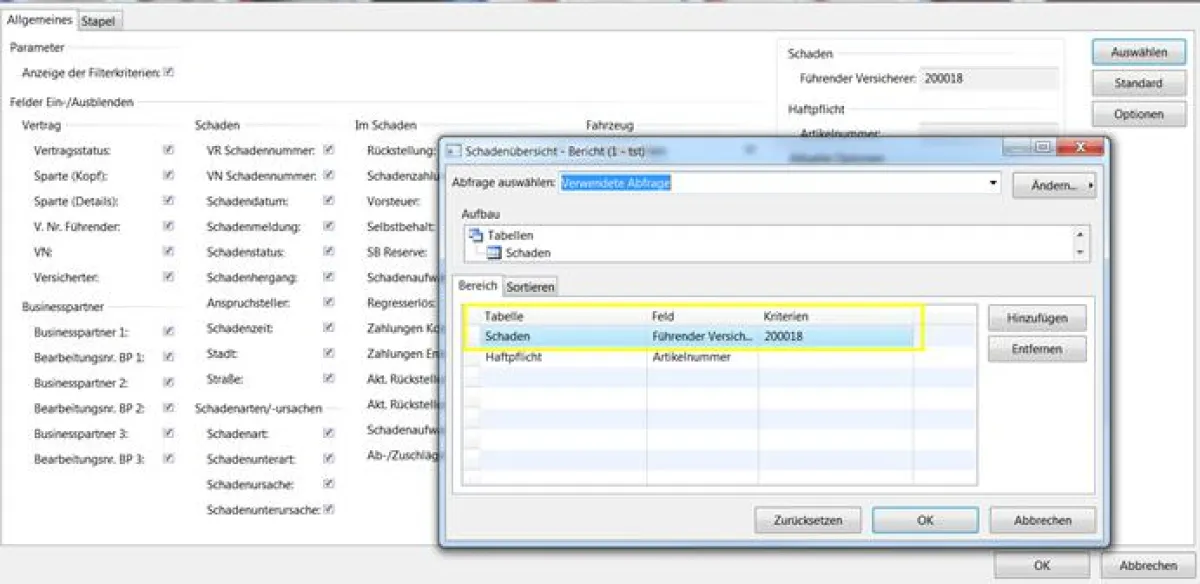The height and width of the screenshot is (584, 1200).
Task: Click the Standard button
Action: pyautogui.click(x=1138, y=83)
